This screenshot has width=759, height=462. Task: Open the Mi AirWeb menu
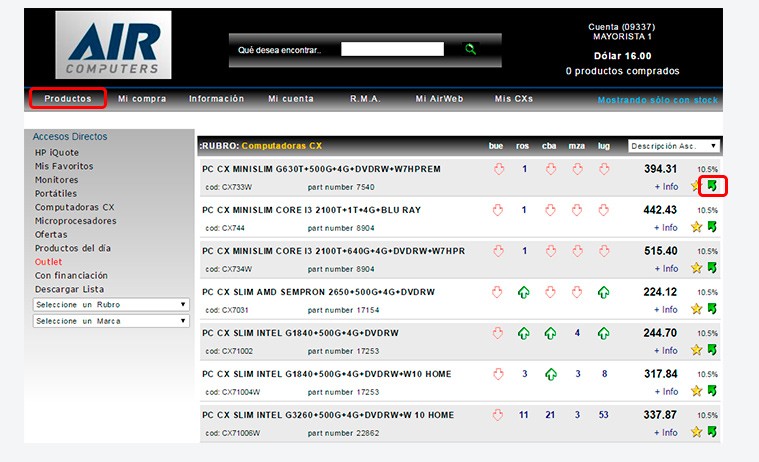click(x=439, y=98)
